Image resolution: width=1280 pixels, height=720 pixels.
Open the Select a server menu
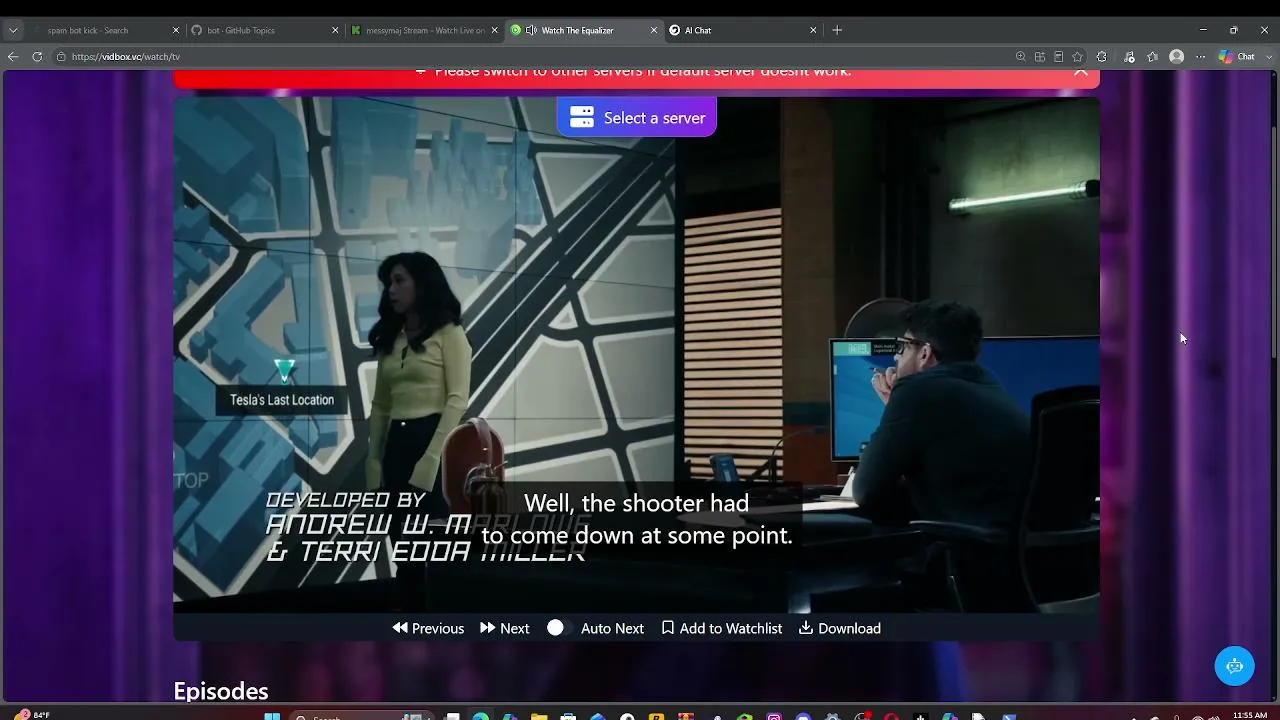[x=636, y=118]
